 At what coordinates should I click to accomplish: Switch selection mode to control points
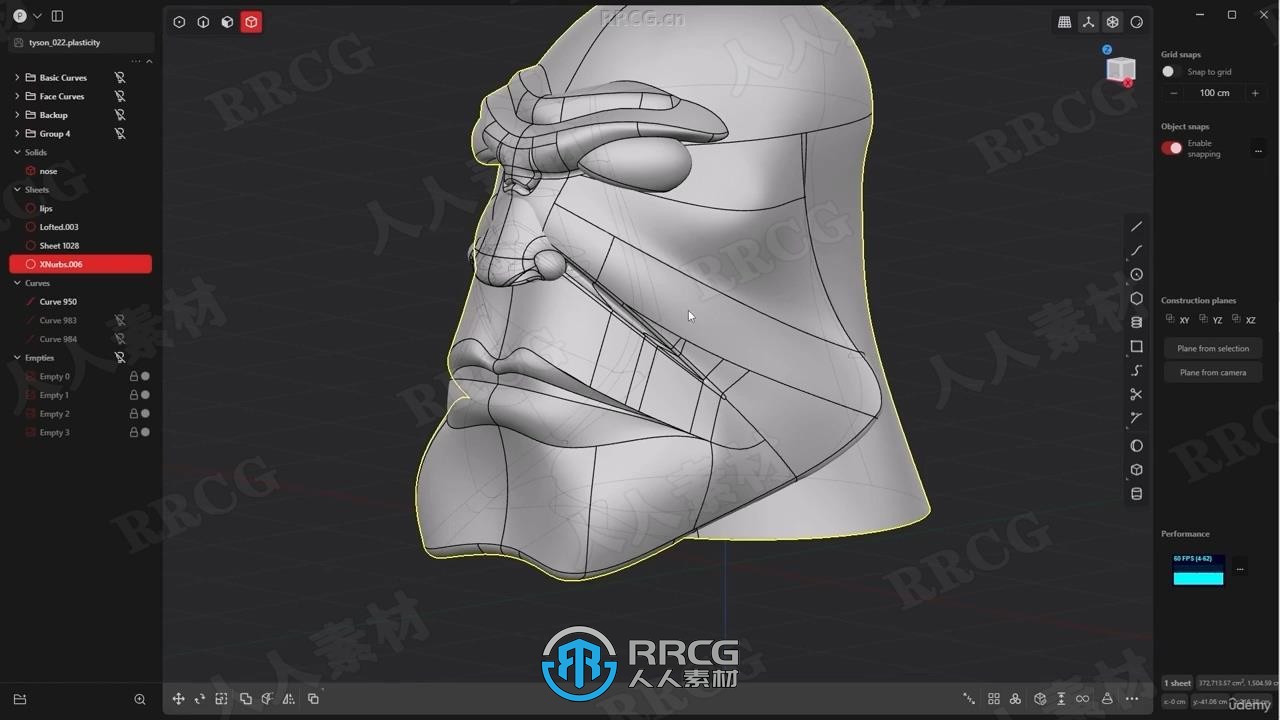[x=179, y=22]
